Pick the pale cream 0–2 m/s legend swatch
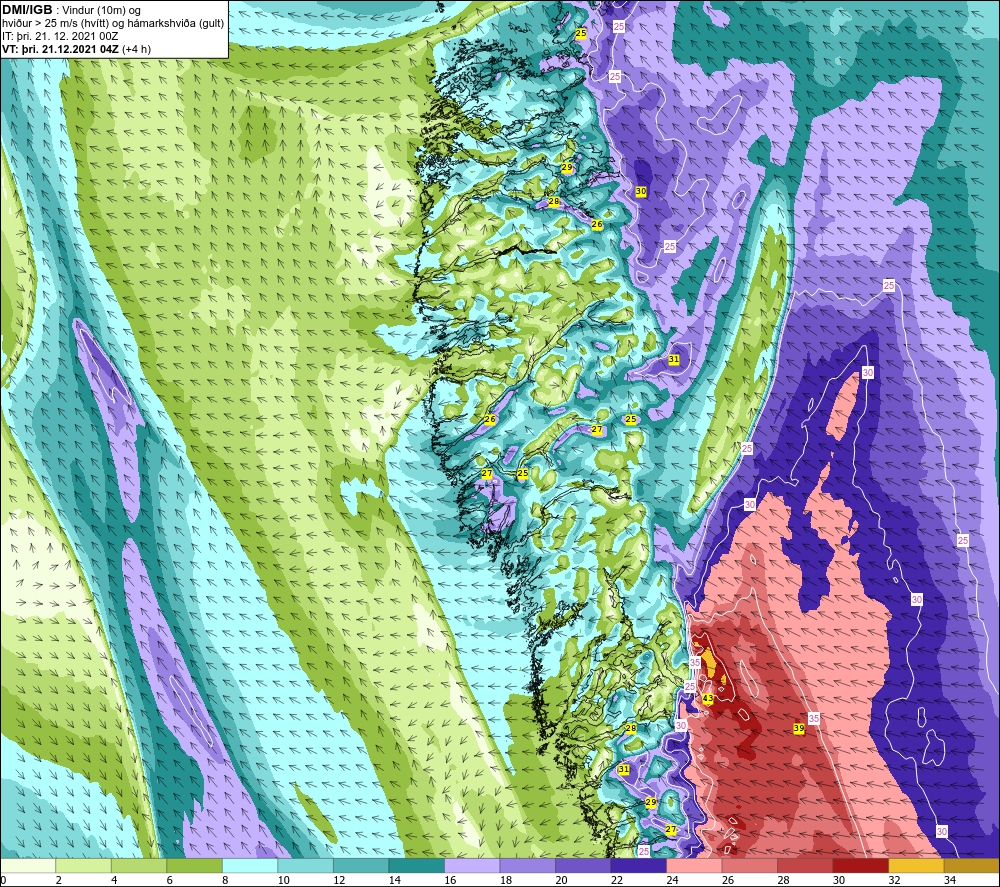1000x887 pixels. point(28,865)
